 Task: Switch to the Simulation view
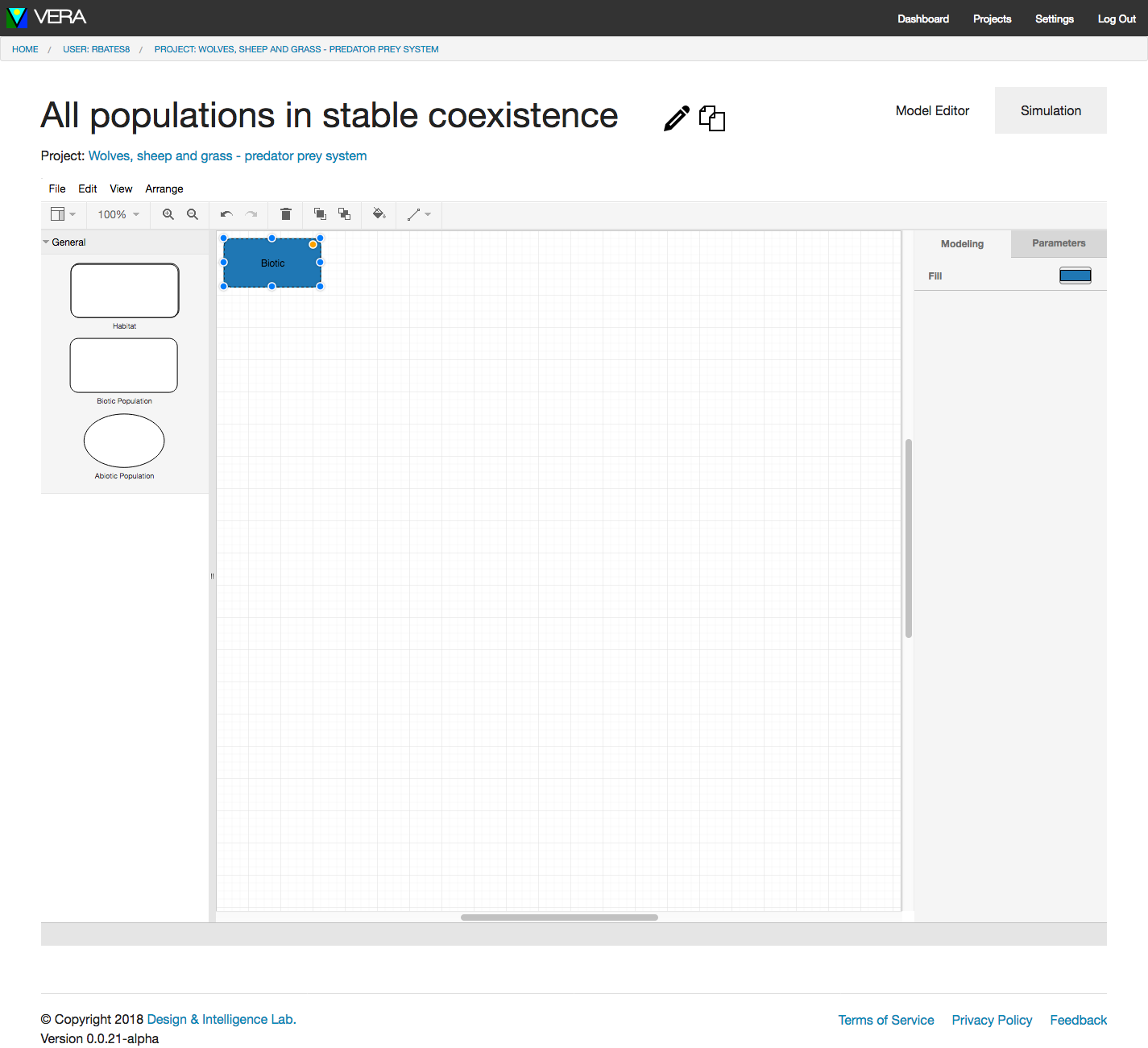tap(1050, 110)
